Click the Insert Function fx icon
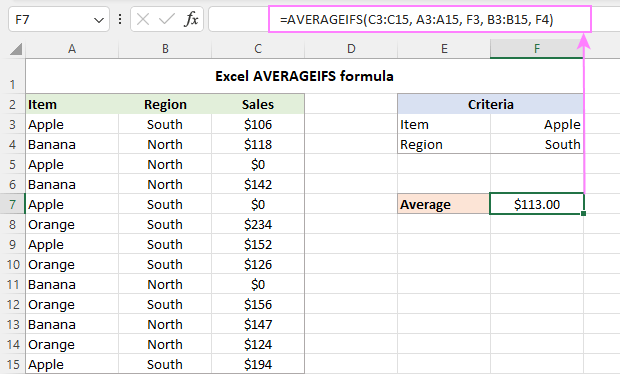 191,19
